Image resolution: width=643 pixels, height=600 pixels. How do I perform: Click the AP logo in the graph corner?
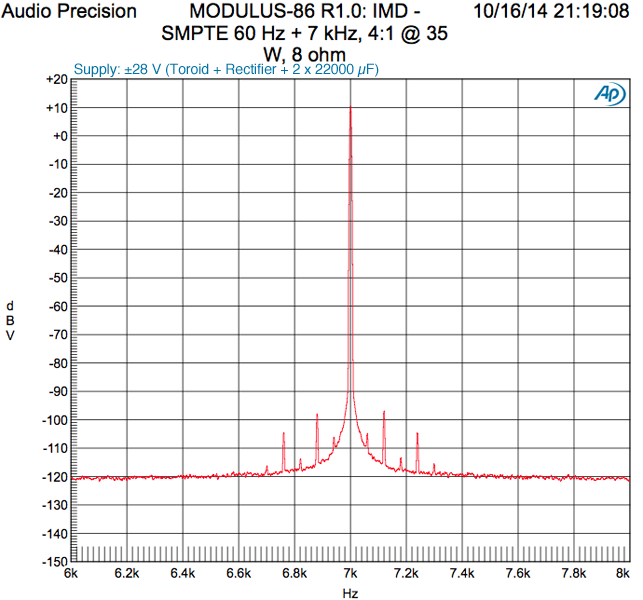(610, 94)
